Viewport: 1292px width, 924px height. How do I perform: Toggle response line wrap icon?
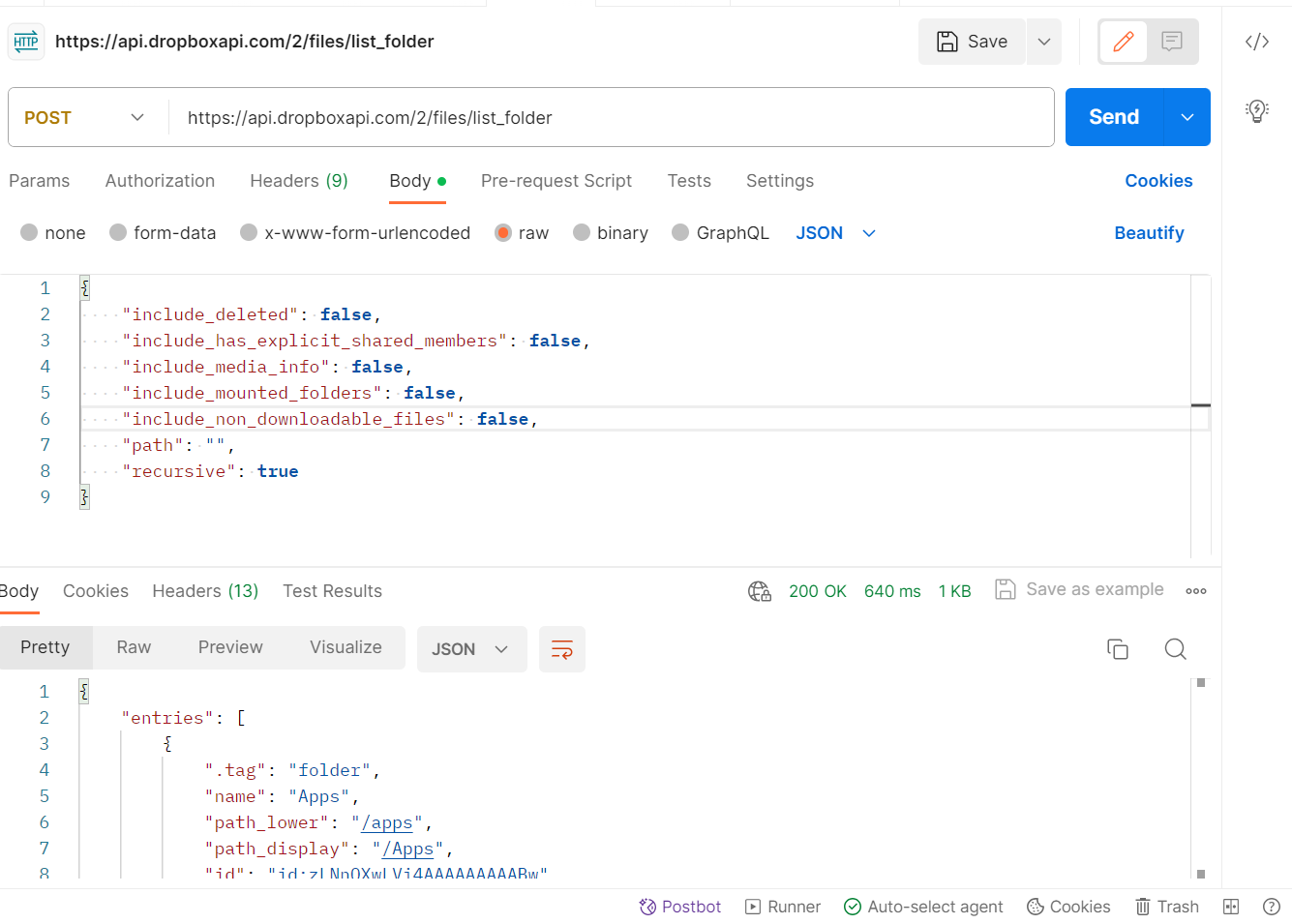coord(562,649)
